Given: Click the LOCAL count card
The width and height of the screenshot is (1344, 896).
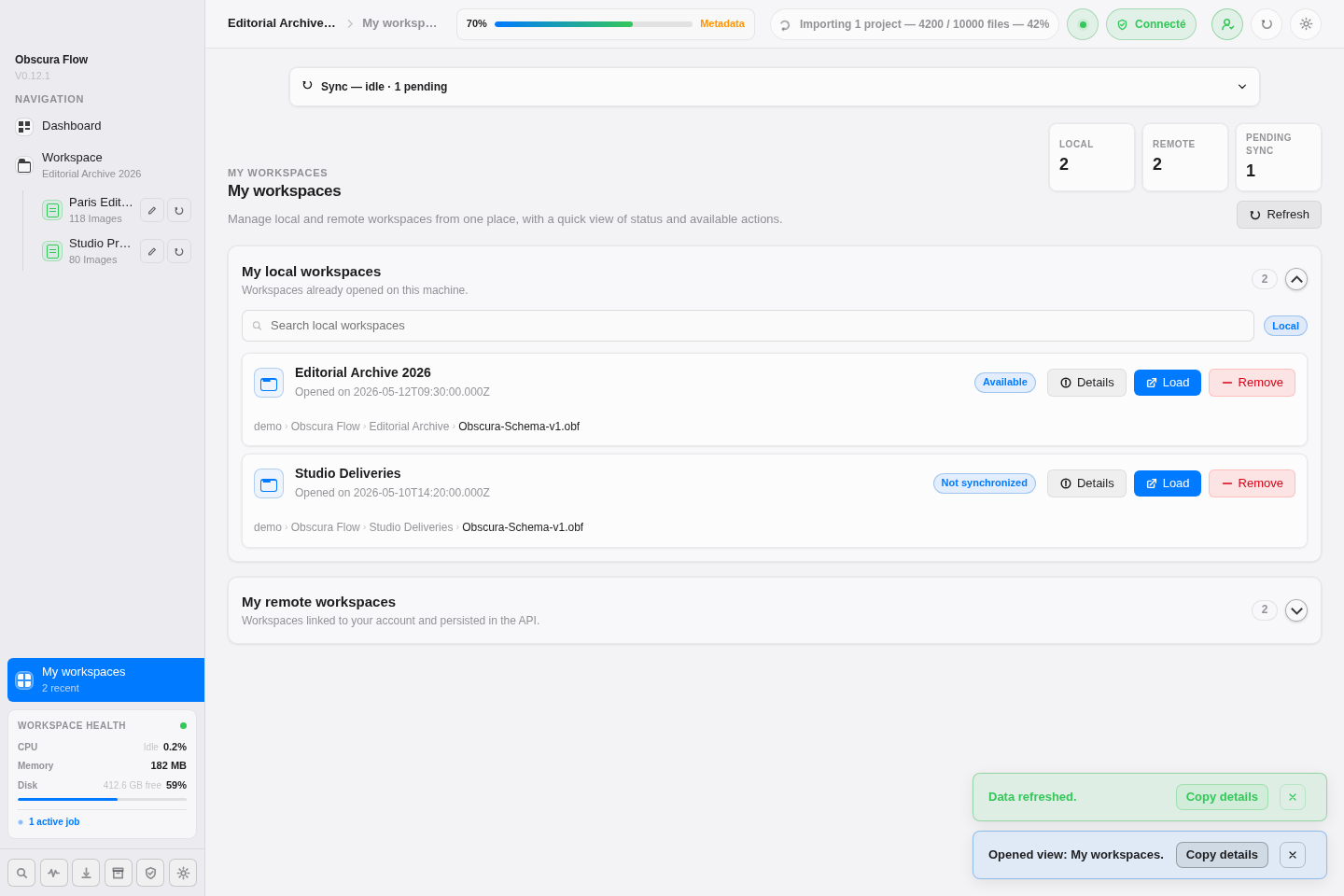Looking at the screenshot, I should [x=1092, y=157].
